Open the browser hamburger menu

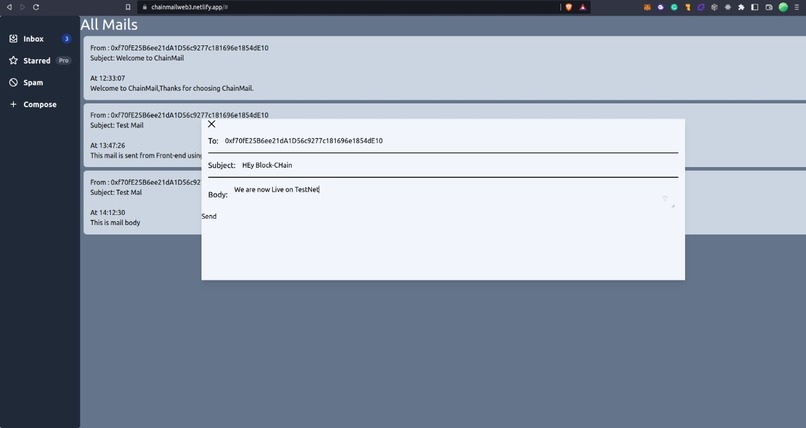(797, 7)
